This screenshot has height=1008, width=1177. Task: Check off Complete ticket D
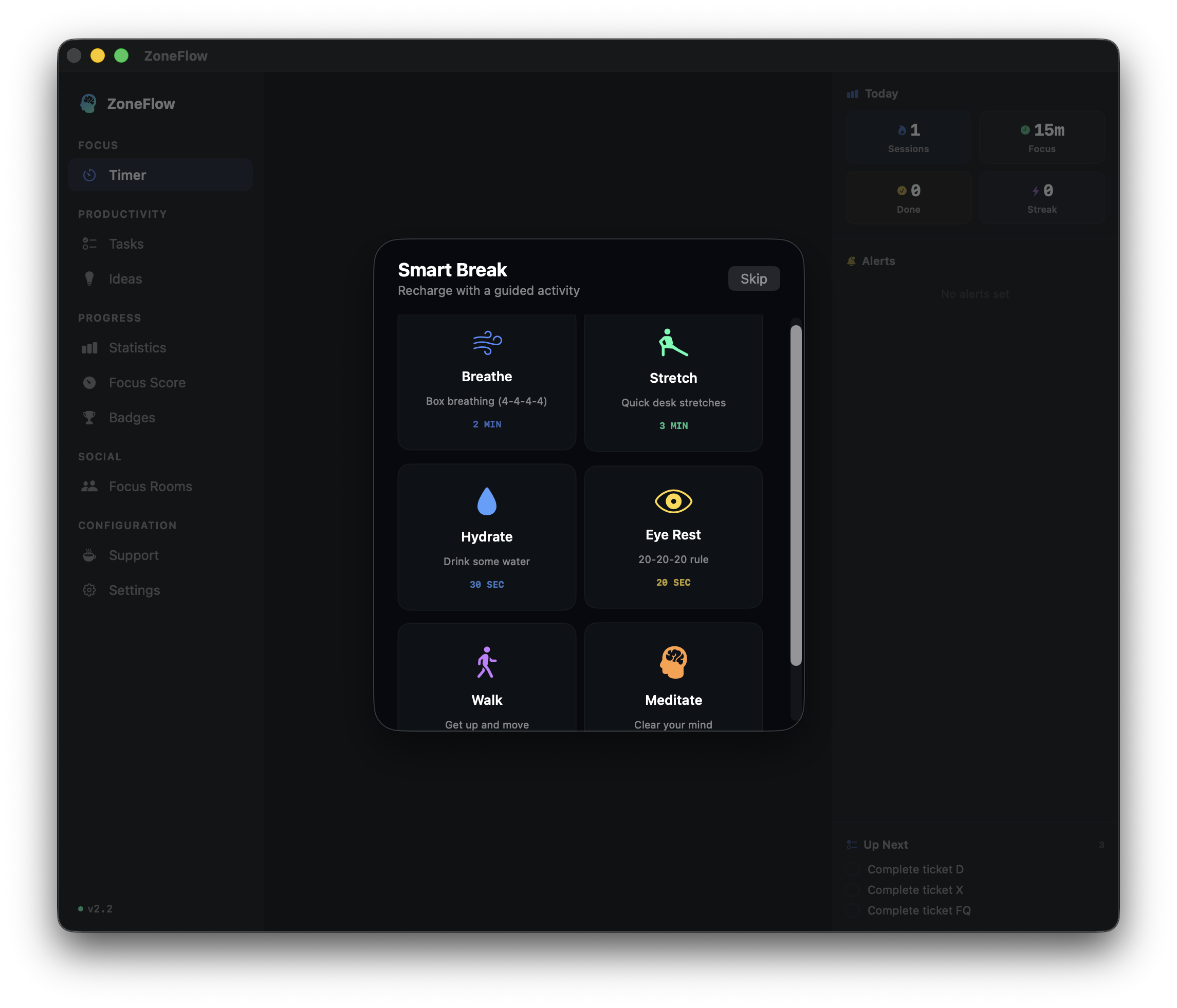pyautogui.click(x=852, y=869)
